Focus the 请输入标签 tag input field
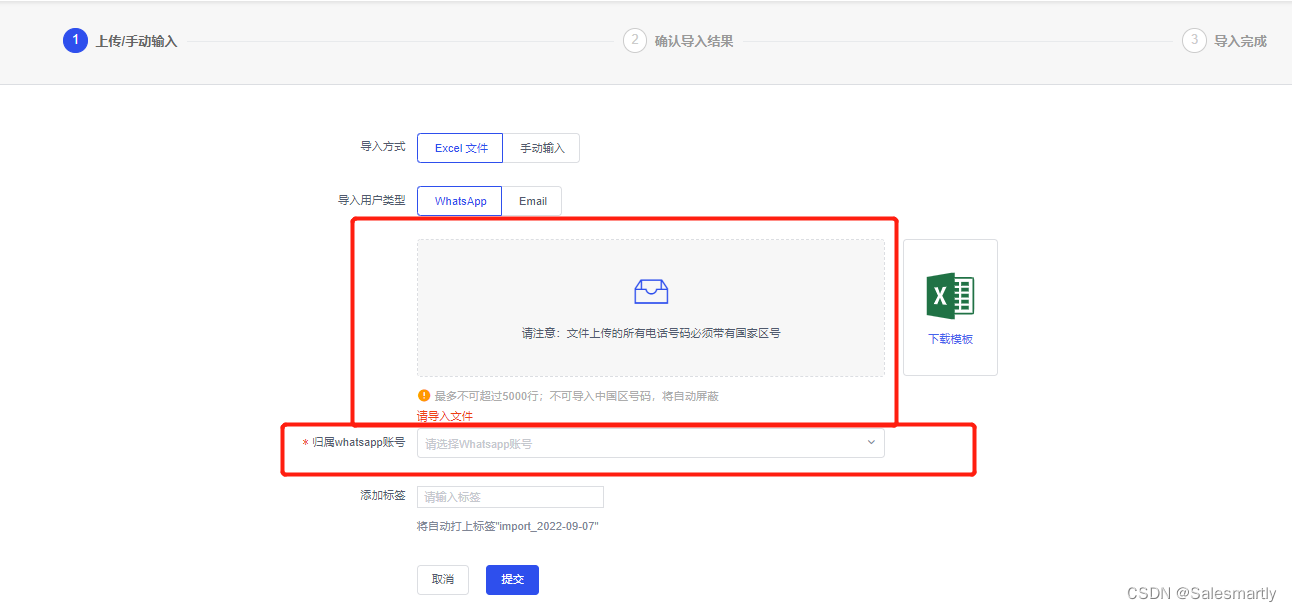1292x612 pixels. coord(510,497)
